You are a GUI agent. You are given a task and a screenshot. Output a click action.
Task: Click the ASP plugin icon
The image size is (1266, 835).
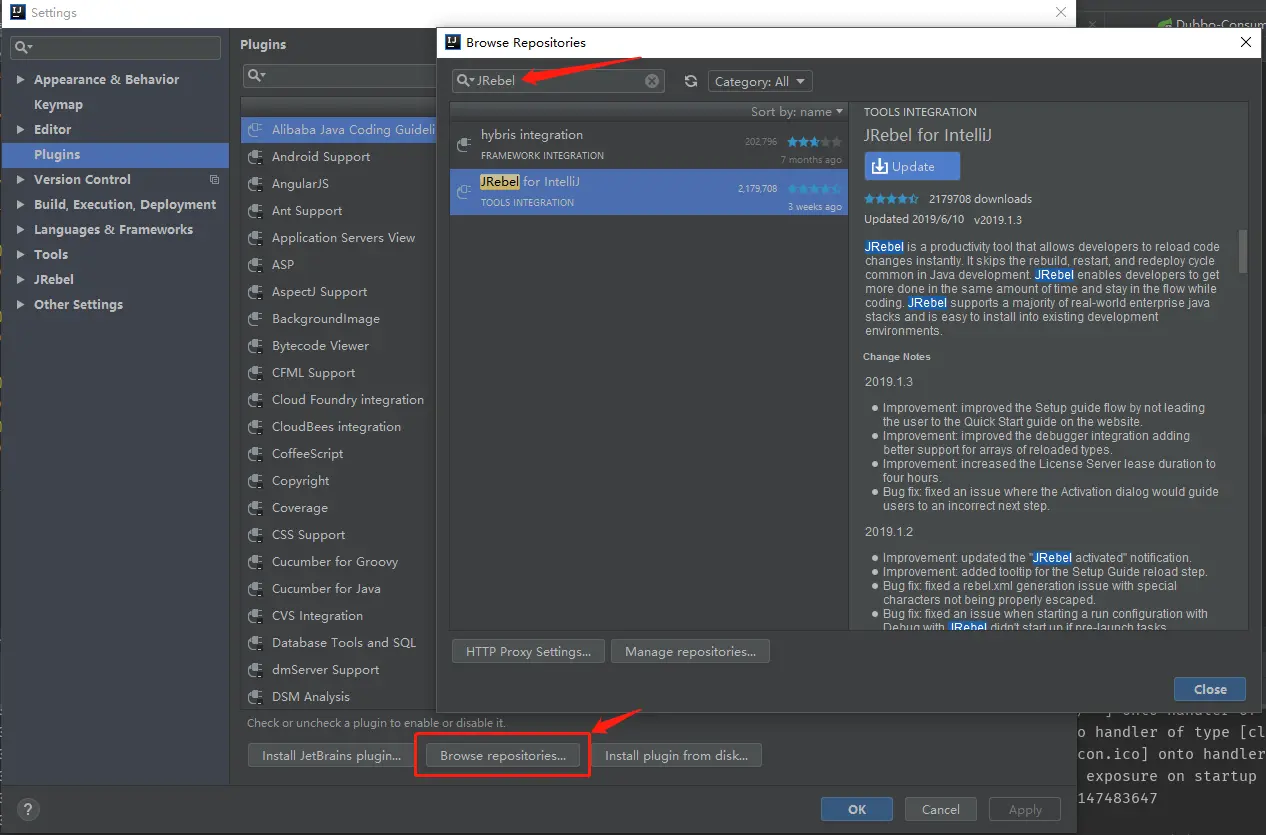click(255, 265)
